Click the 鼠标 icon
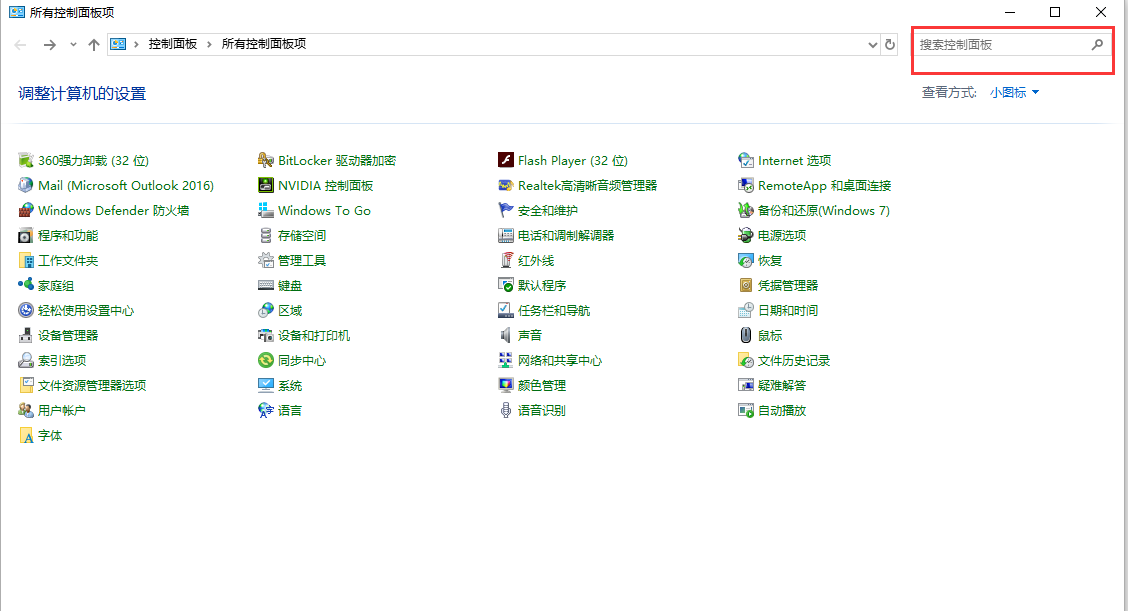Viewport: 1128px width, 611px height. point(745,335)
